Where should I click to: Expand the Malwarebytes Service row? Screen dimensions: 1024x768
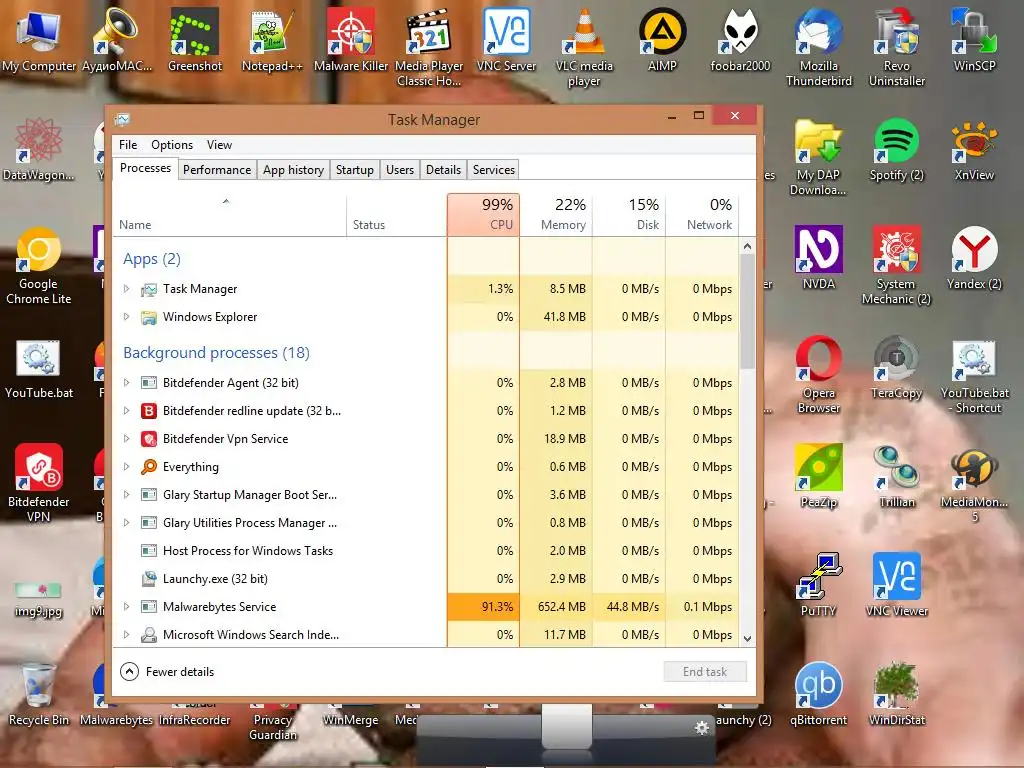(127, 607)
